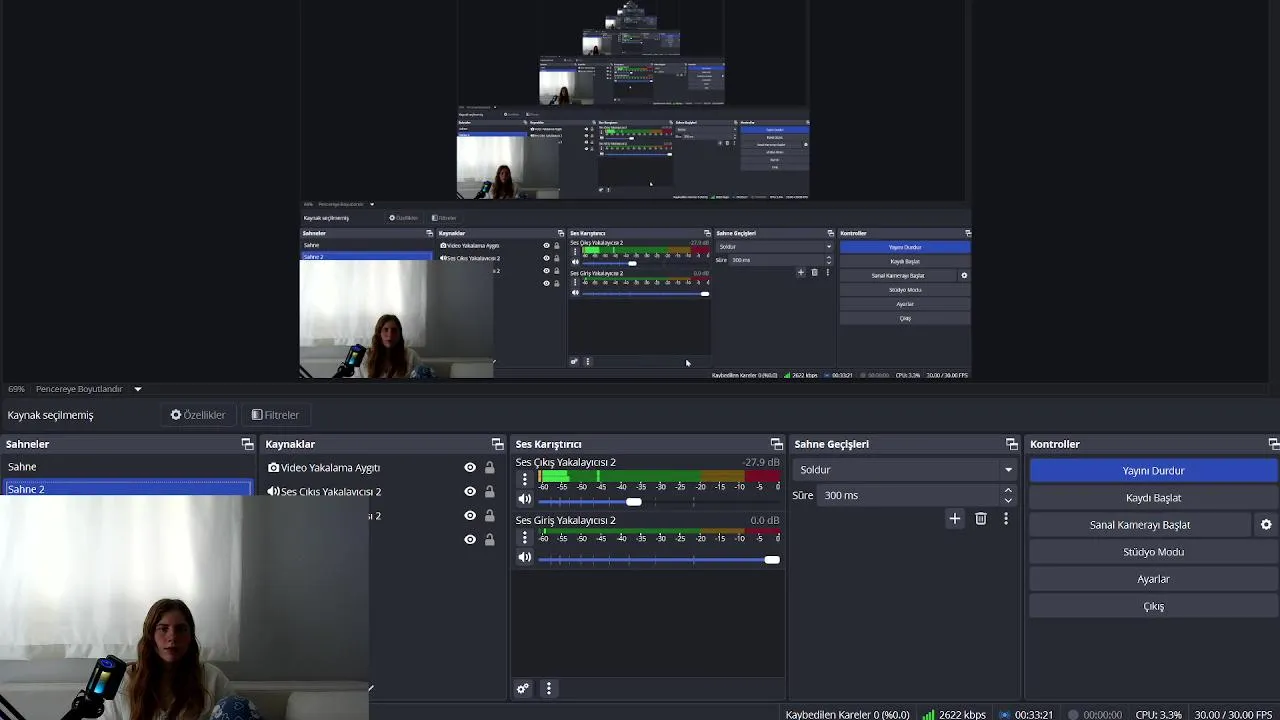This screenshot has height=720, width=1280.
Task: Undock the Ses Karıştırıcı panel
Action: tap(776, 444)
